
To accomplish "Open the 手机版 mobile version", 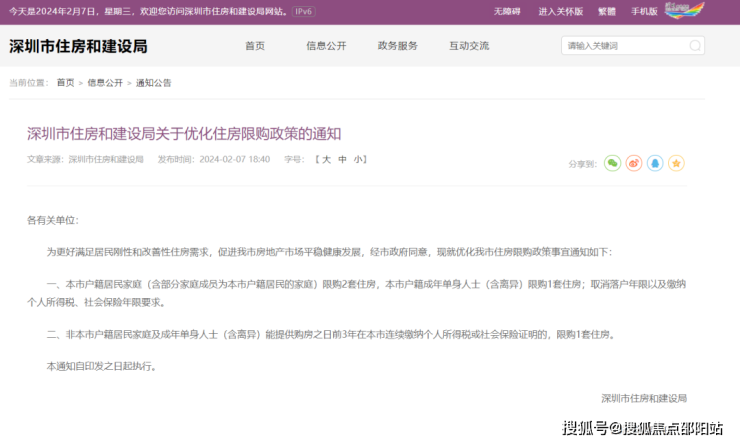I will pos(644,11).
